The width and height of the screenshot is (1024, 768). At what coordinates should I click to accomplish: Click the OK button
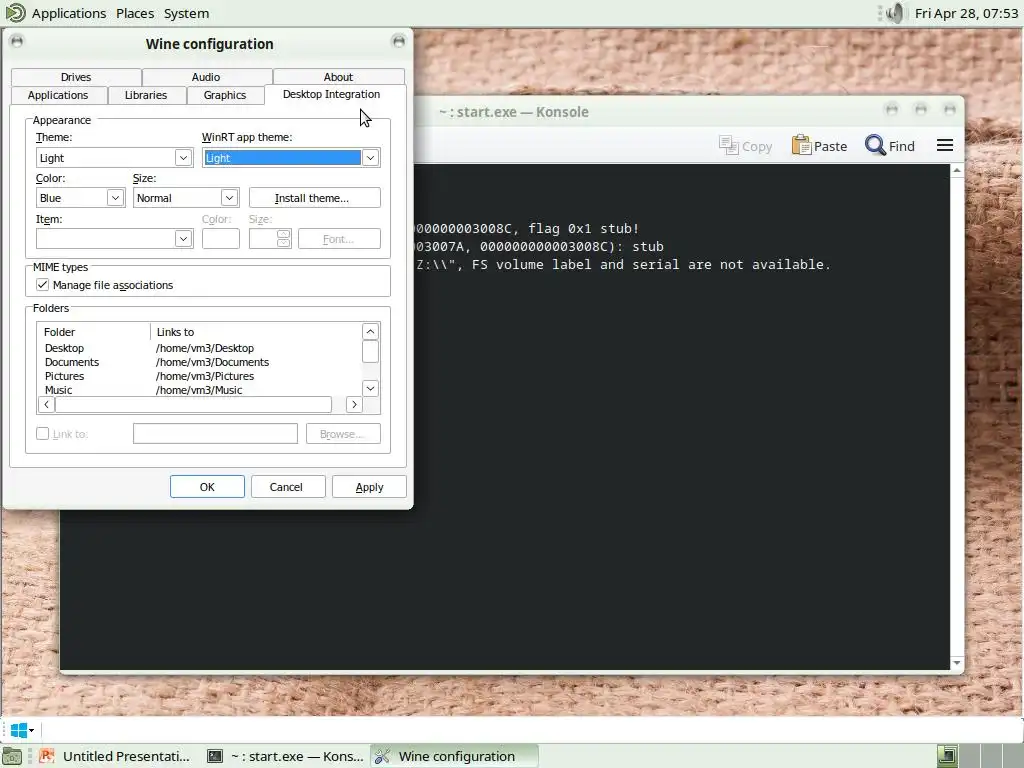tap(207, 487)
